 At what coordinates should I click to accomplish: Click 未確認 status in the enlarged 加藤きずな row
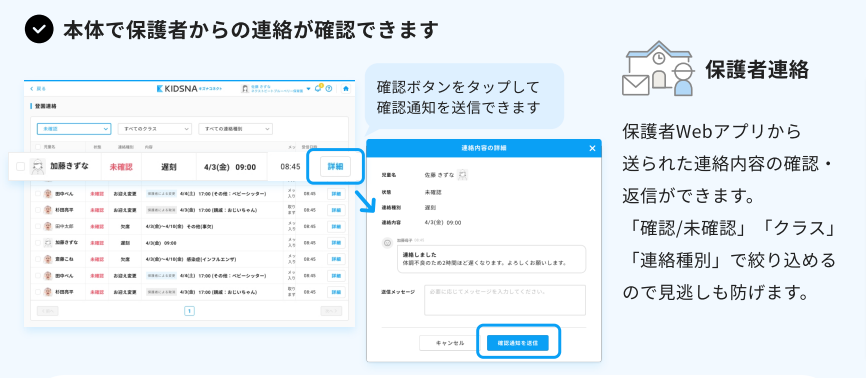tap(121, 166)
